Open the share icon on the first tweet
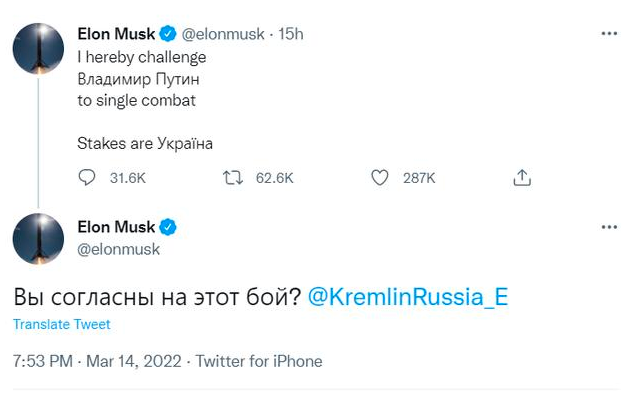 tap(522, 177)
